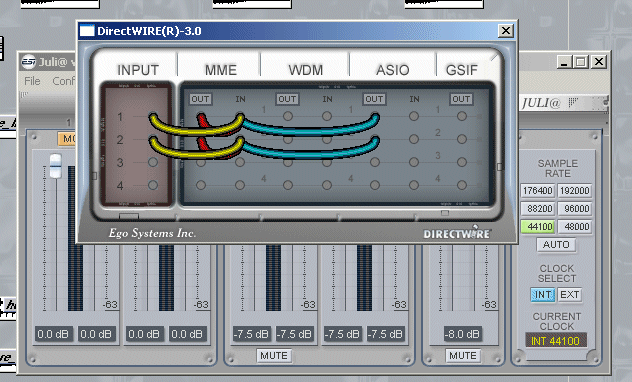Click the GSIF OUT port on row 1

(x=462, y=116)
